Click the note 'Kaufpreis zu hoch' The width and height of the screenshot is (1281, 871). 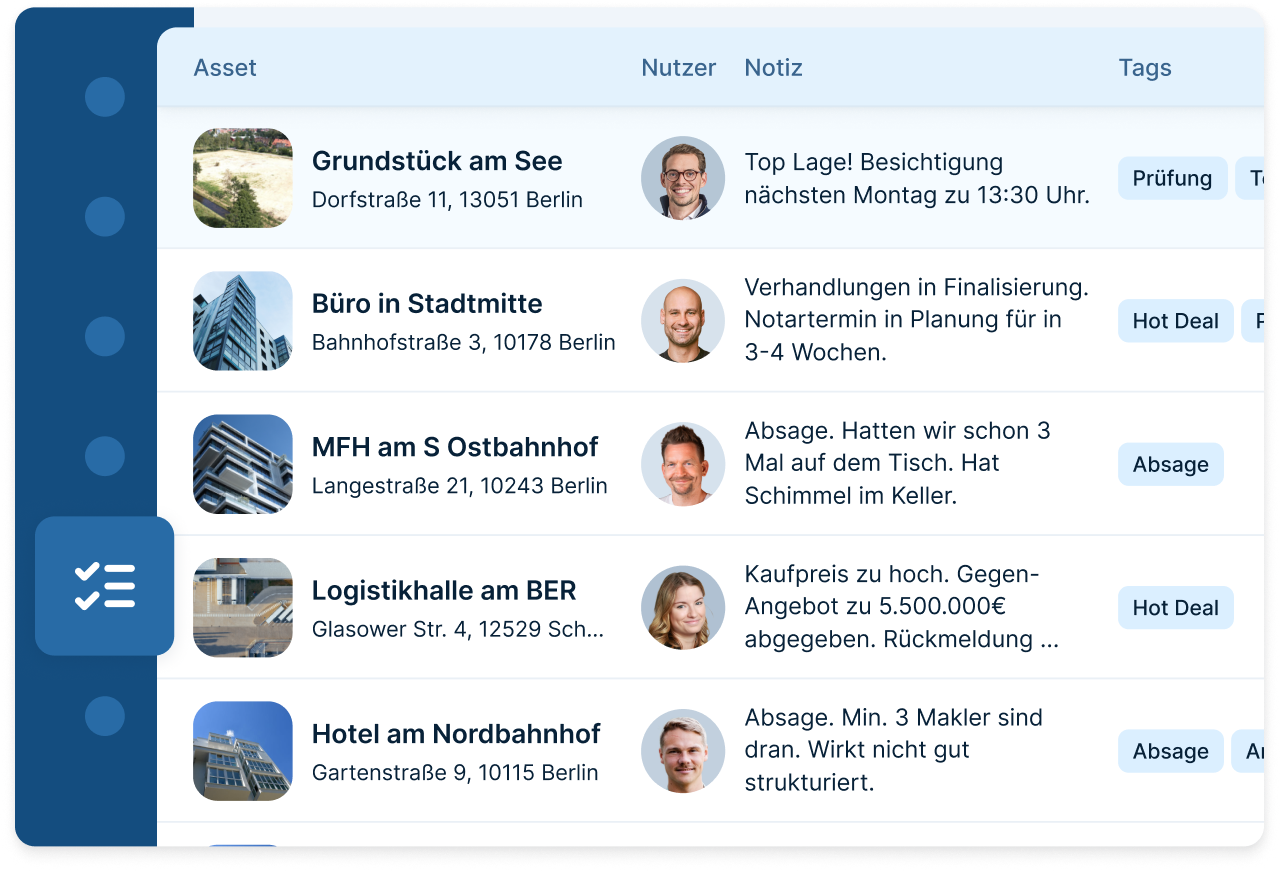pyautogui.click(x=901, y=607)
